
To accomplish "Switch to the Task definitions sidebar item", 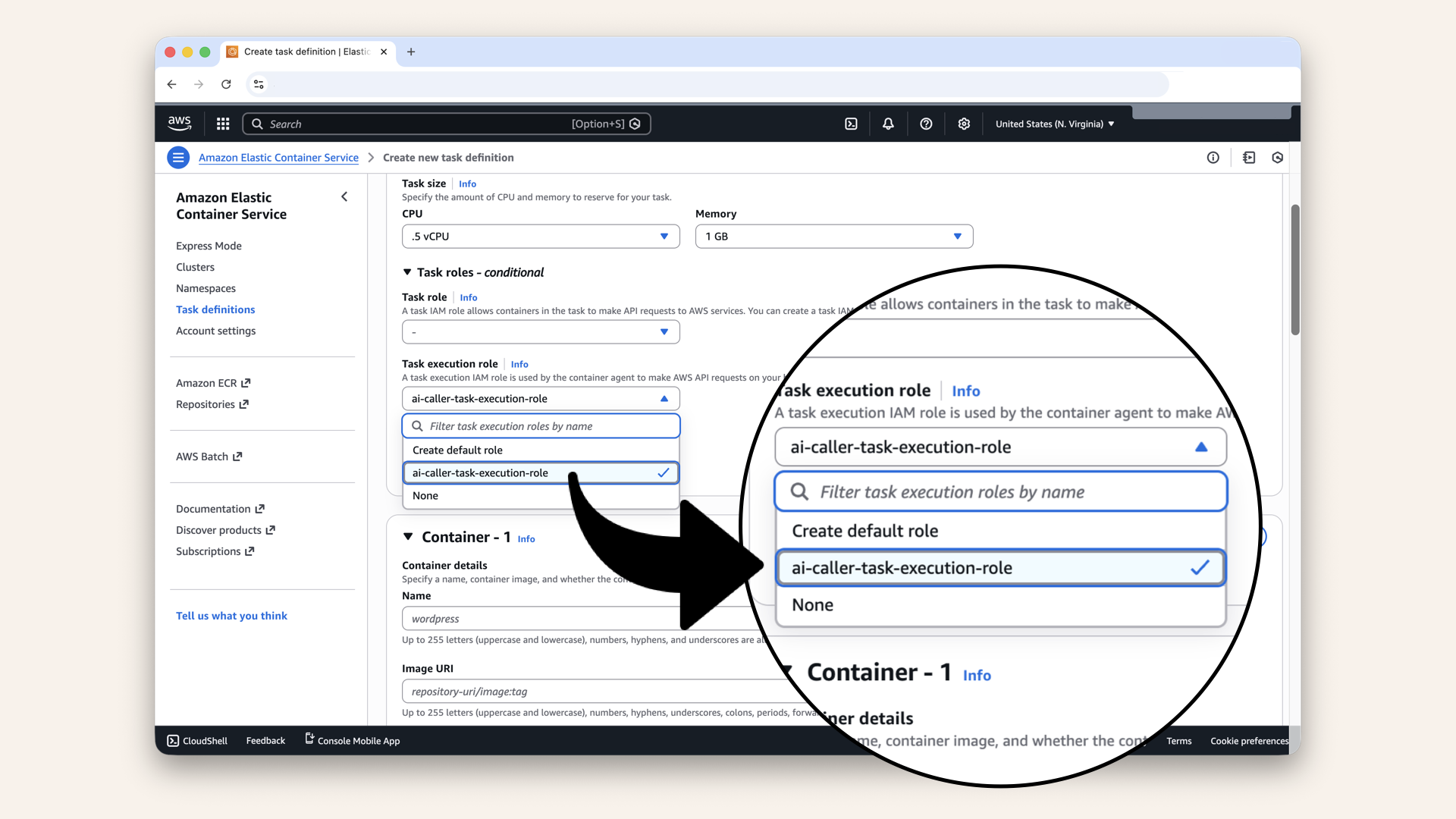I will [215, 309].
